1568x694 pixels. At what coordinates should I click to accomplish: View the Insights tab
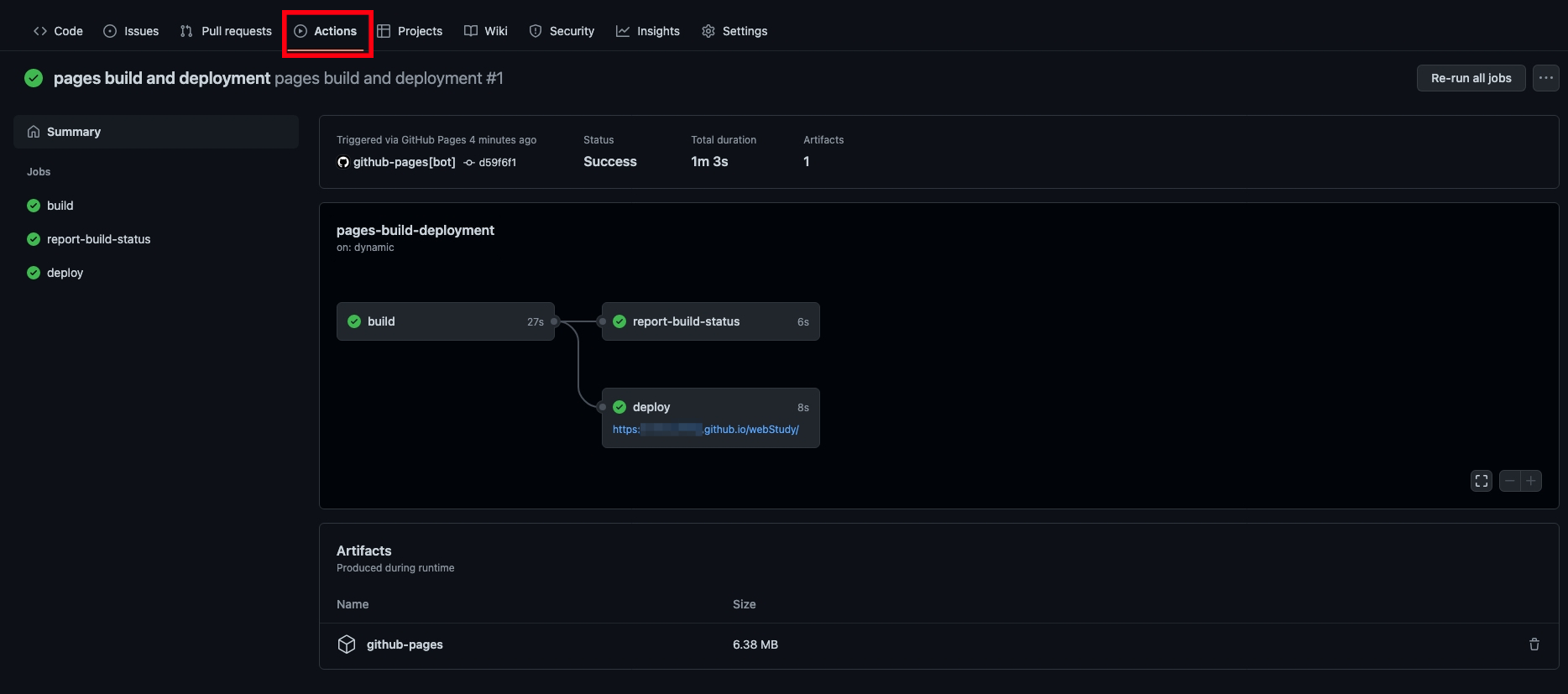coord(648,31)
